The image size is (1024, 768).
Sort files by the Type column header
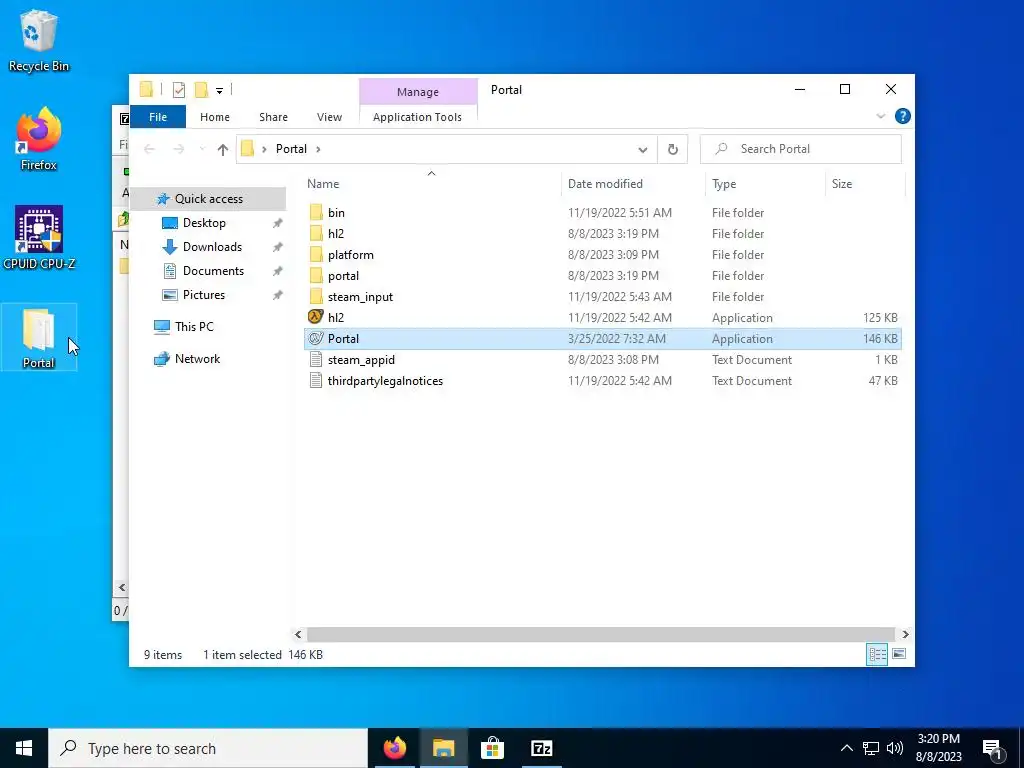765,184
